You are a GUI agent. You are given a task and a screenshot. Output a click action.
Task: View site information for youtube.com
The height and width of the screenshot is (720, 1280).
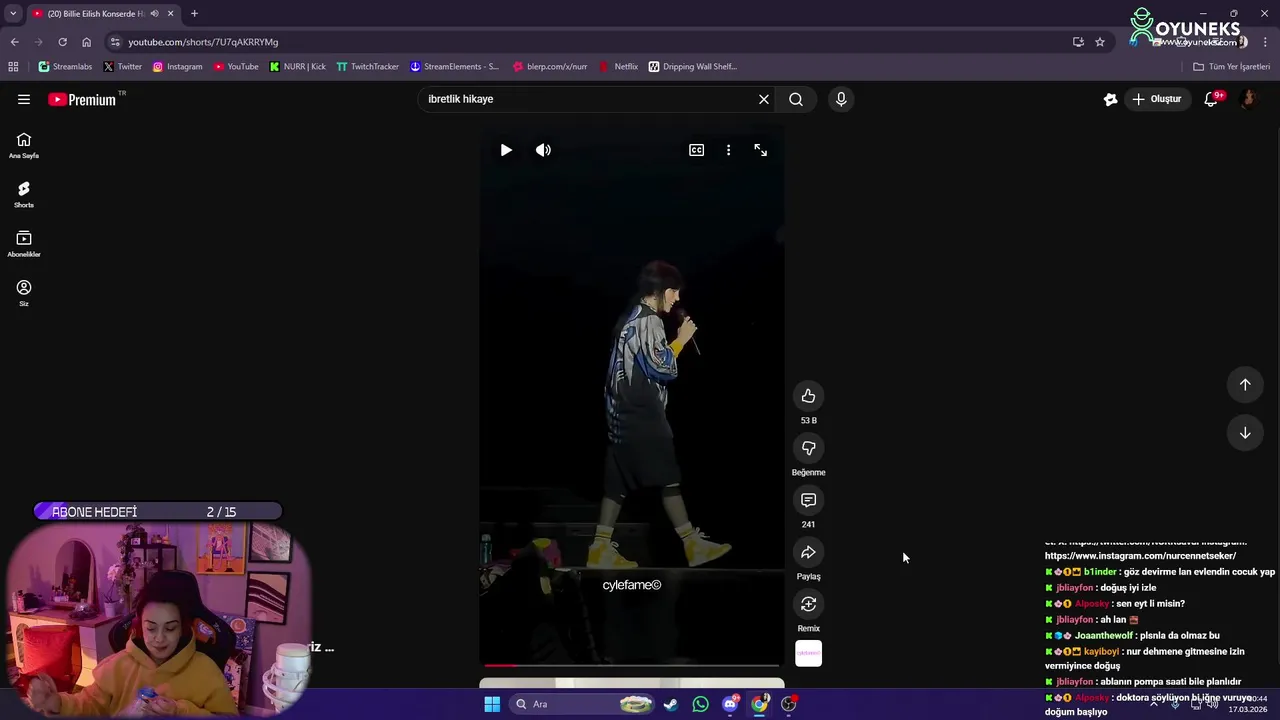115,42
